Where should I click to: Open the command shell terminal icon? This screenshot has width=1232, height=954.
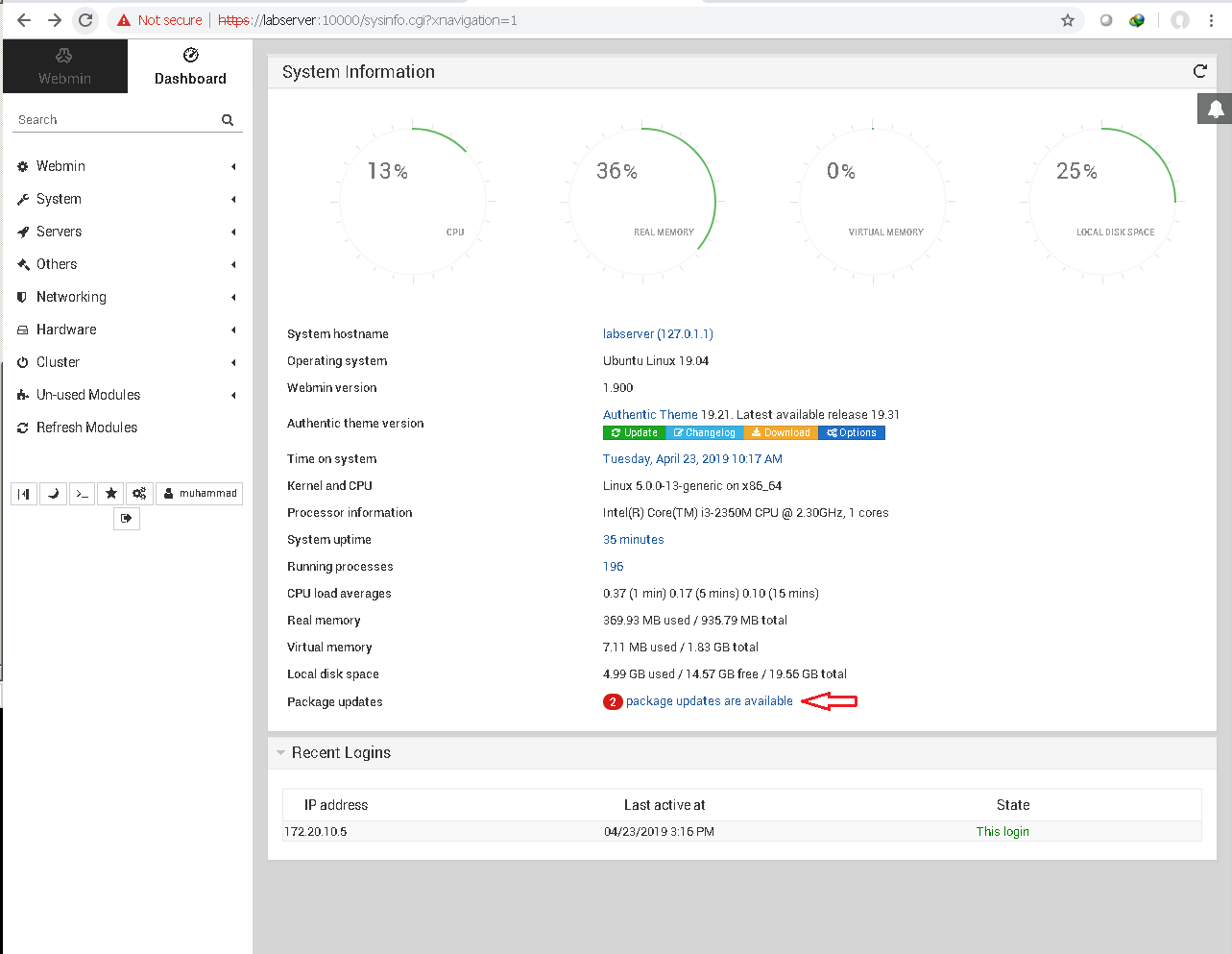click(x=83, y=494)
